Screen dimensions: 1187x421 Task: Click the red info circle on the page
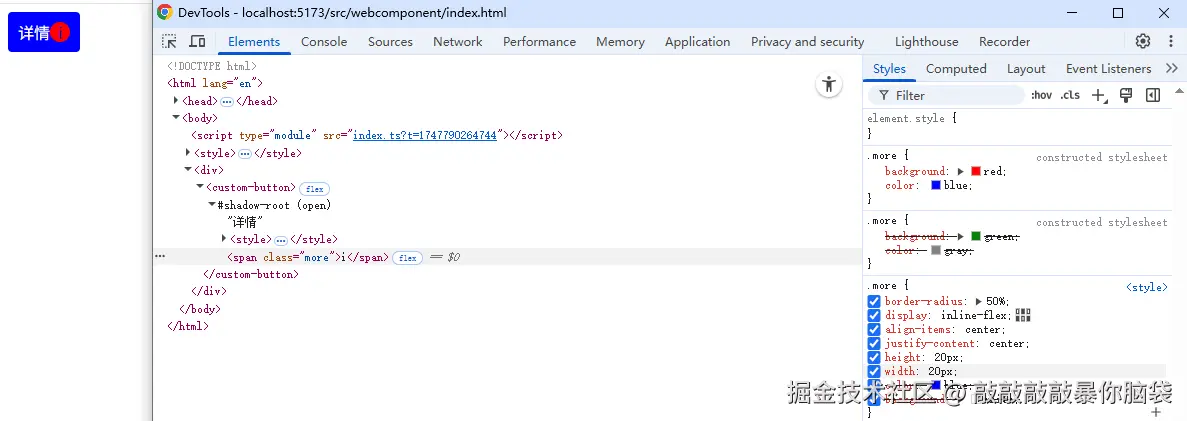coord(61,32)
